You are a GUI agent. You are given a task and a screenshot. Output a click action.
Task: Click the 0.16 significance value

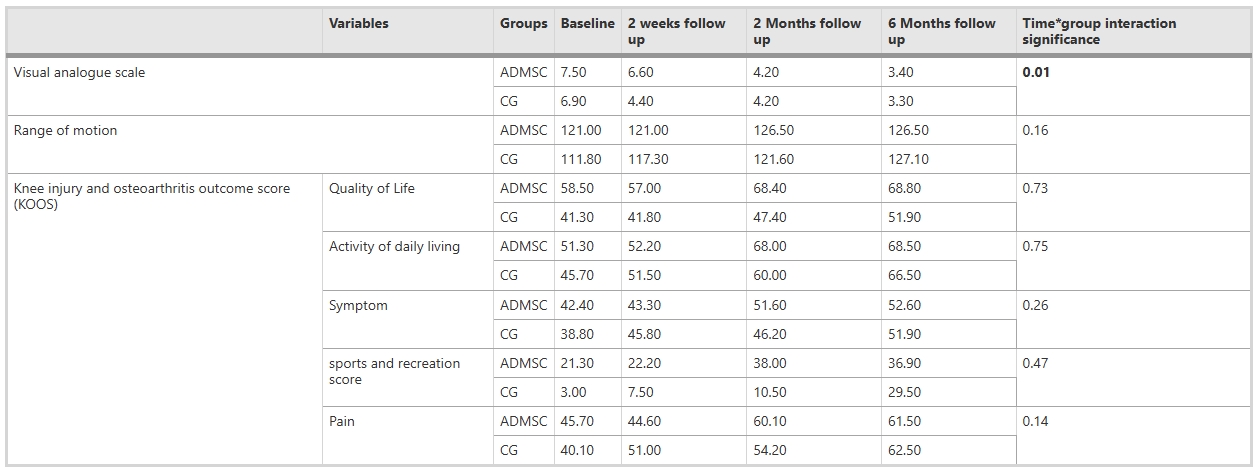[1035, 130]
